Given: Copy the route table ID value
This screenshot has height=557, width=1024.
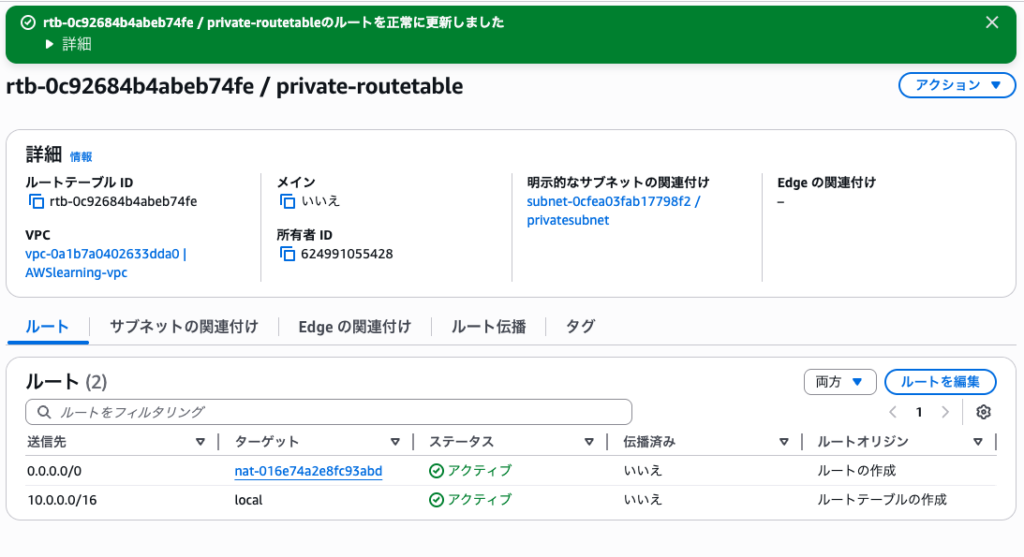Looking at the screenshot, I should click(x=37, y=202).
